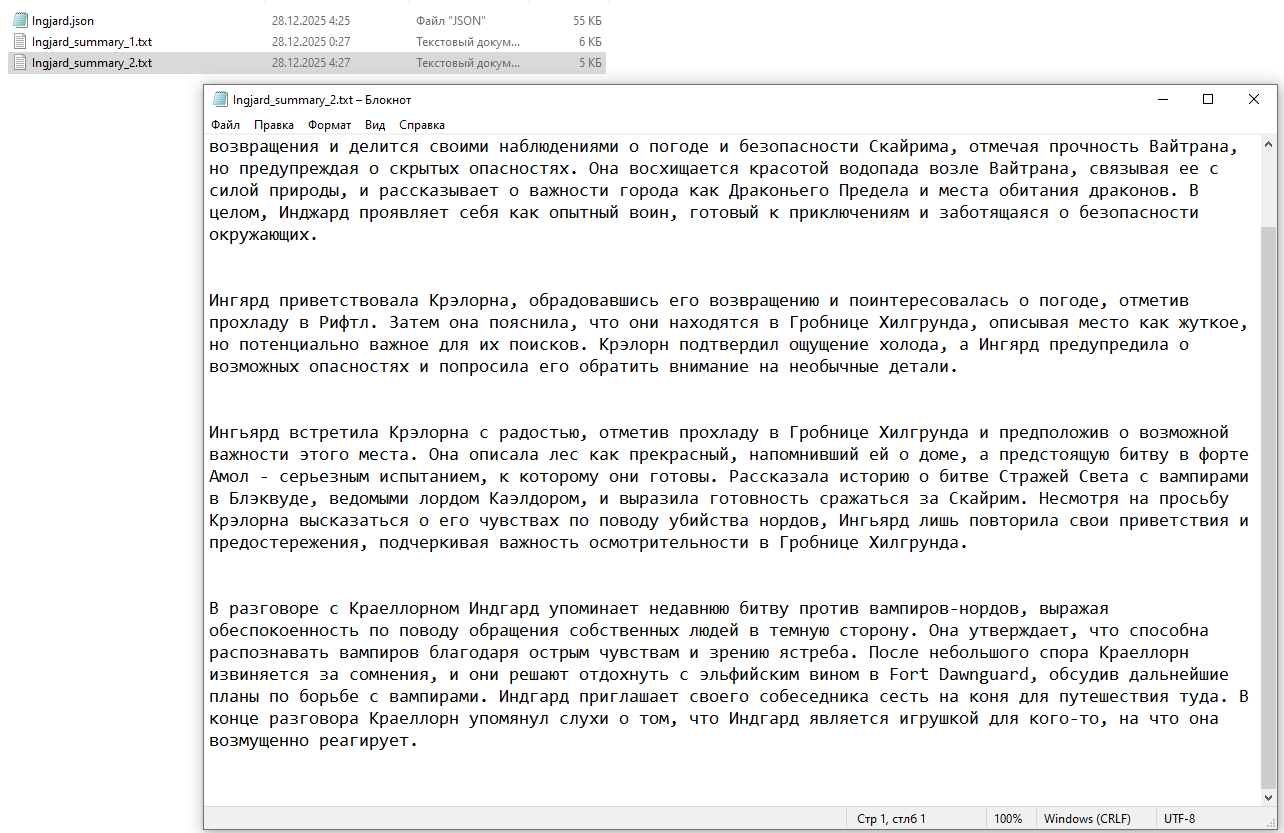This screenshot has height=833, width=1284.
Task: Select file name Ingjard.json
Action: 63,20
